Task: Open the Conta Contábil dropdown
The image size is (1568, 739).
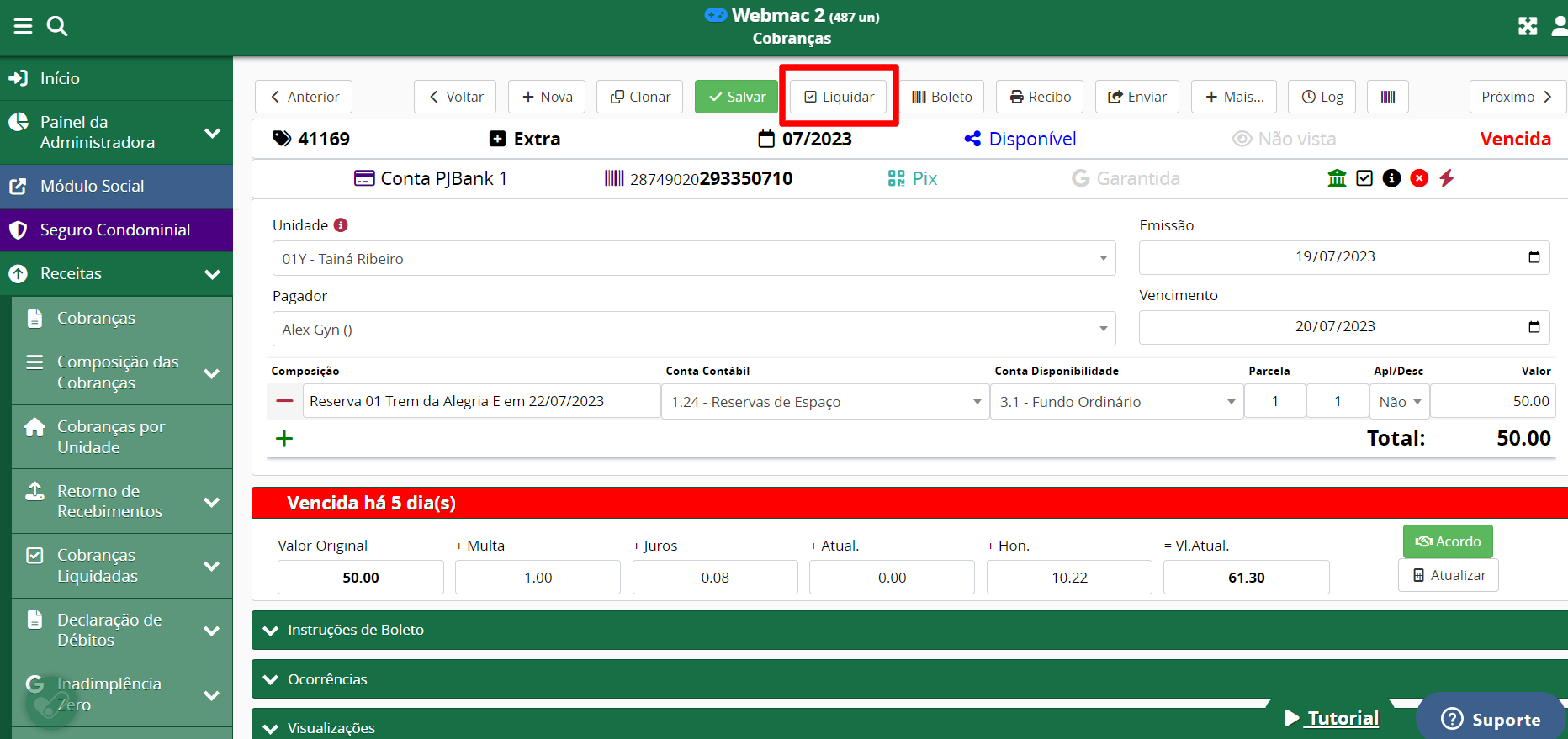Action: point(824,402)
